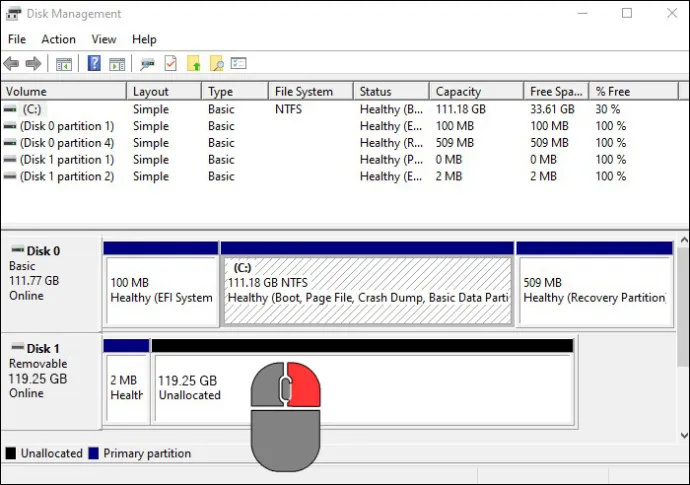Sort by the % Free column header
Viewport: 690px width, 485px height.
tap(634, 92)
